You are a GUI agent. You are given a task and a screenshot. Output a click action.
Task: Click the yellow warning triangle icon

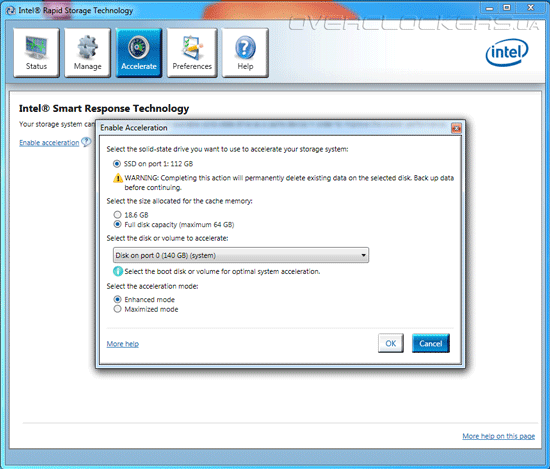(118, 178)
